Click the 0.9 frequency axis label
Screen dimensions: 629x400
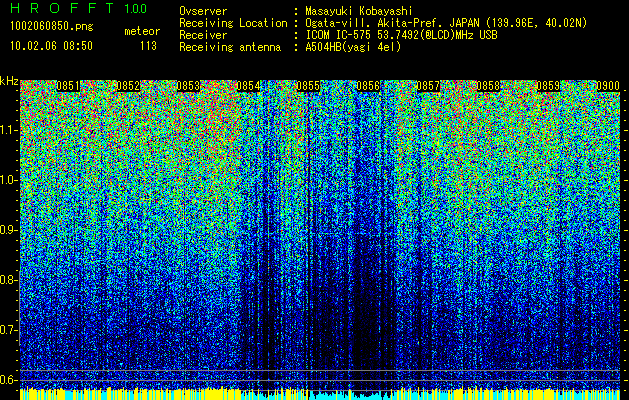point(8,230)
